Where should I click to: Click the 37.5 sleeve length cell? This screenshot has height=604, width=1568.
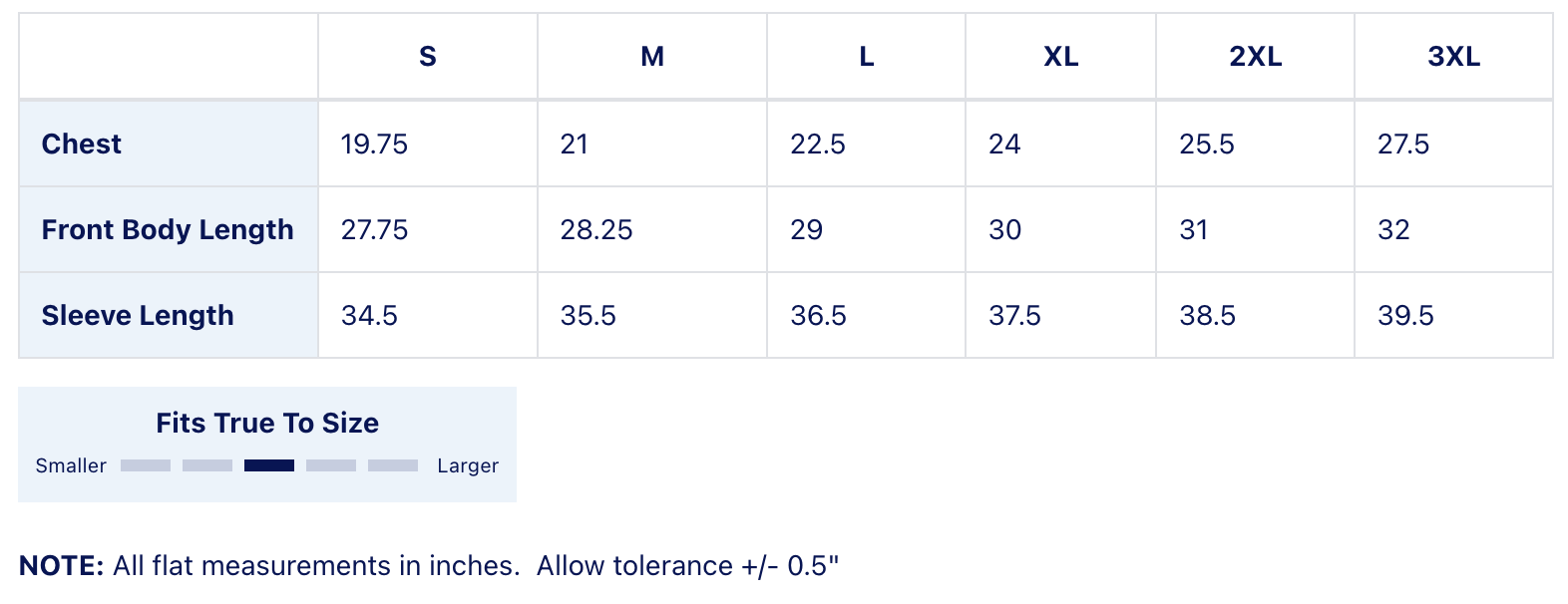(1014, 316)
